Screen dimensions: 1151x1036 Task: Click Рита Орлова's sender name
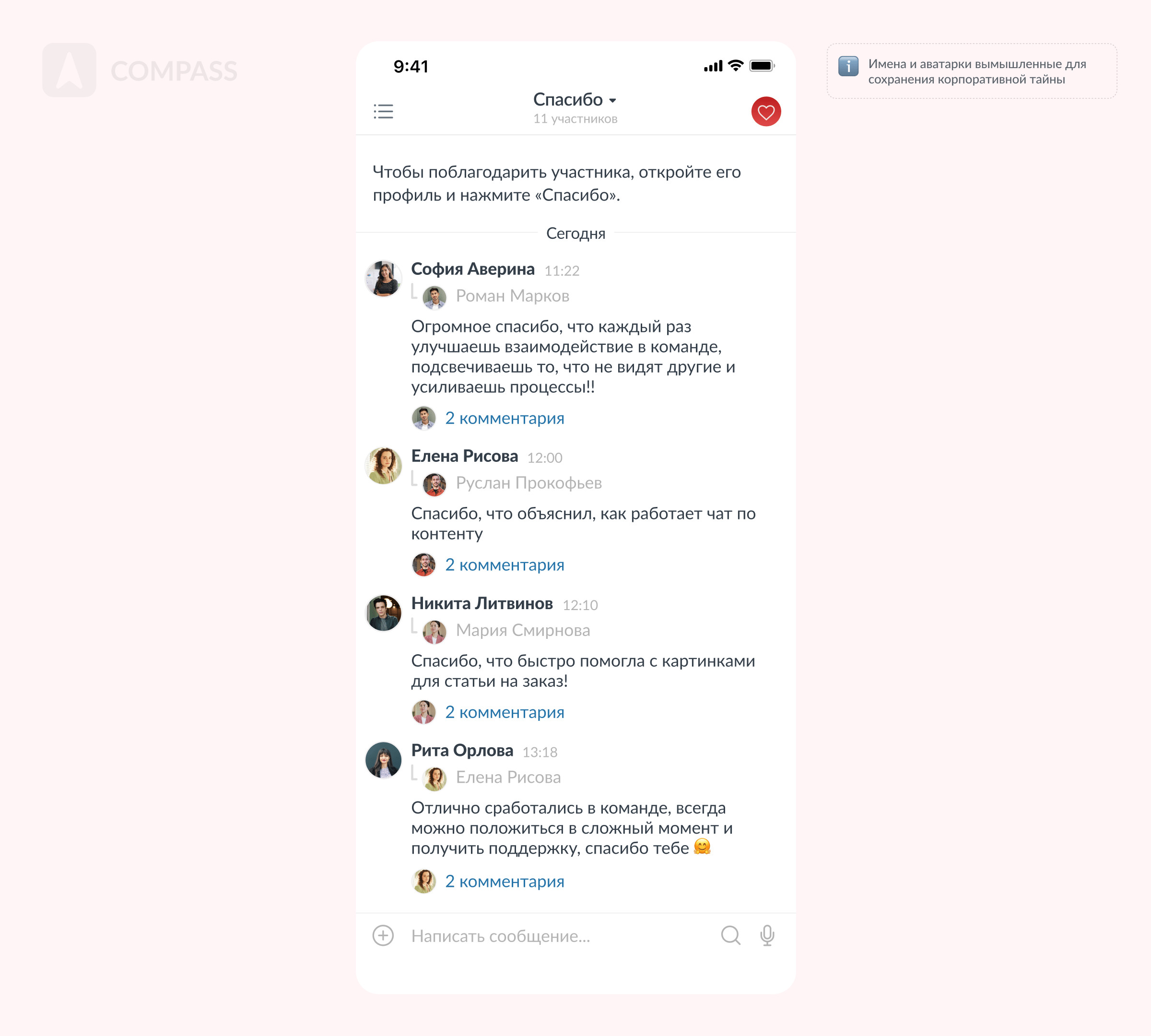coord(462,750)
